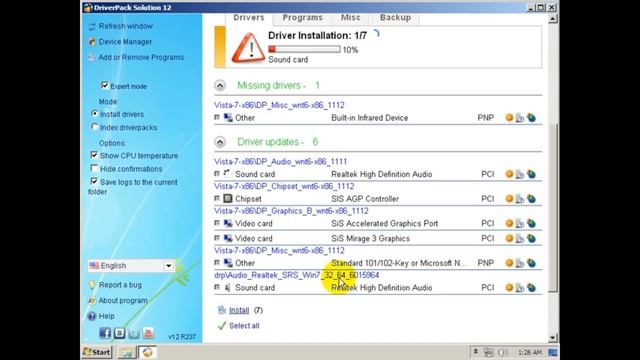The width and height of the screenshot is (640, 360).
Task: Open the Facebook social icon
Action: [x=105, y=333]
